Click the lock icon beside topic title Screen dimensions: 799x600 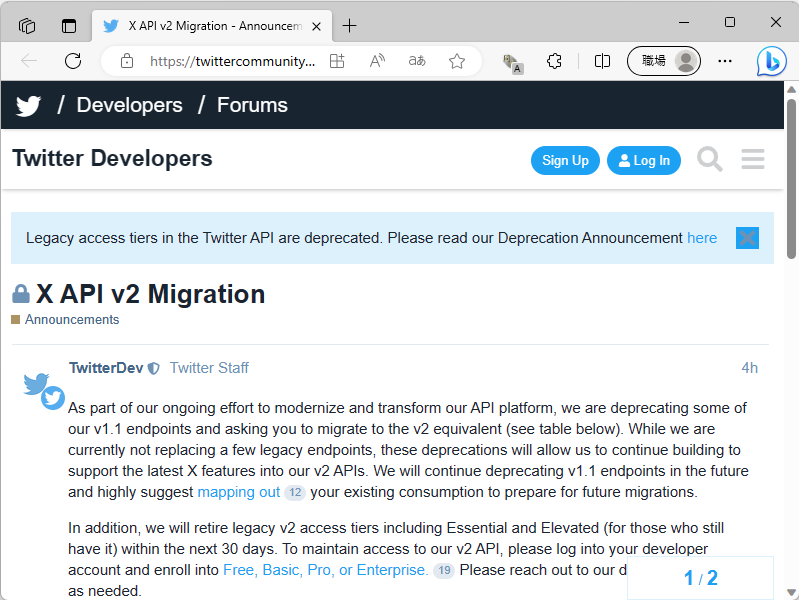(21, 294)
